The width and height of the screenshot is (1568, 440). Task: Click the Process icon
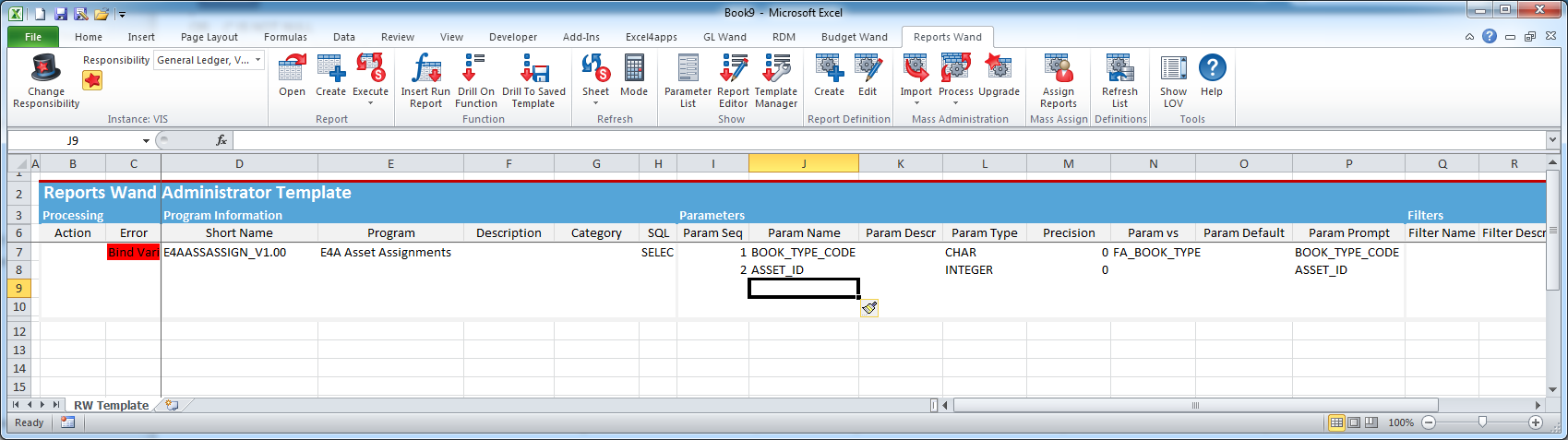955,68
